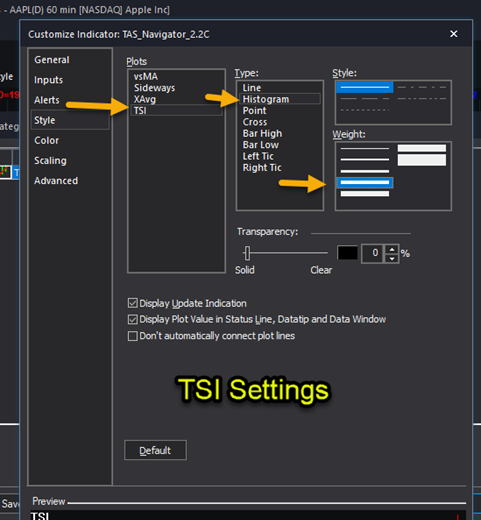Increase transparency percent with up arrow
This screenshot has width=481, height=520.
392,249
